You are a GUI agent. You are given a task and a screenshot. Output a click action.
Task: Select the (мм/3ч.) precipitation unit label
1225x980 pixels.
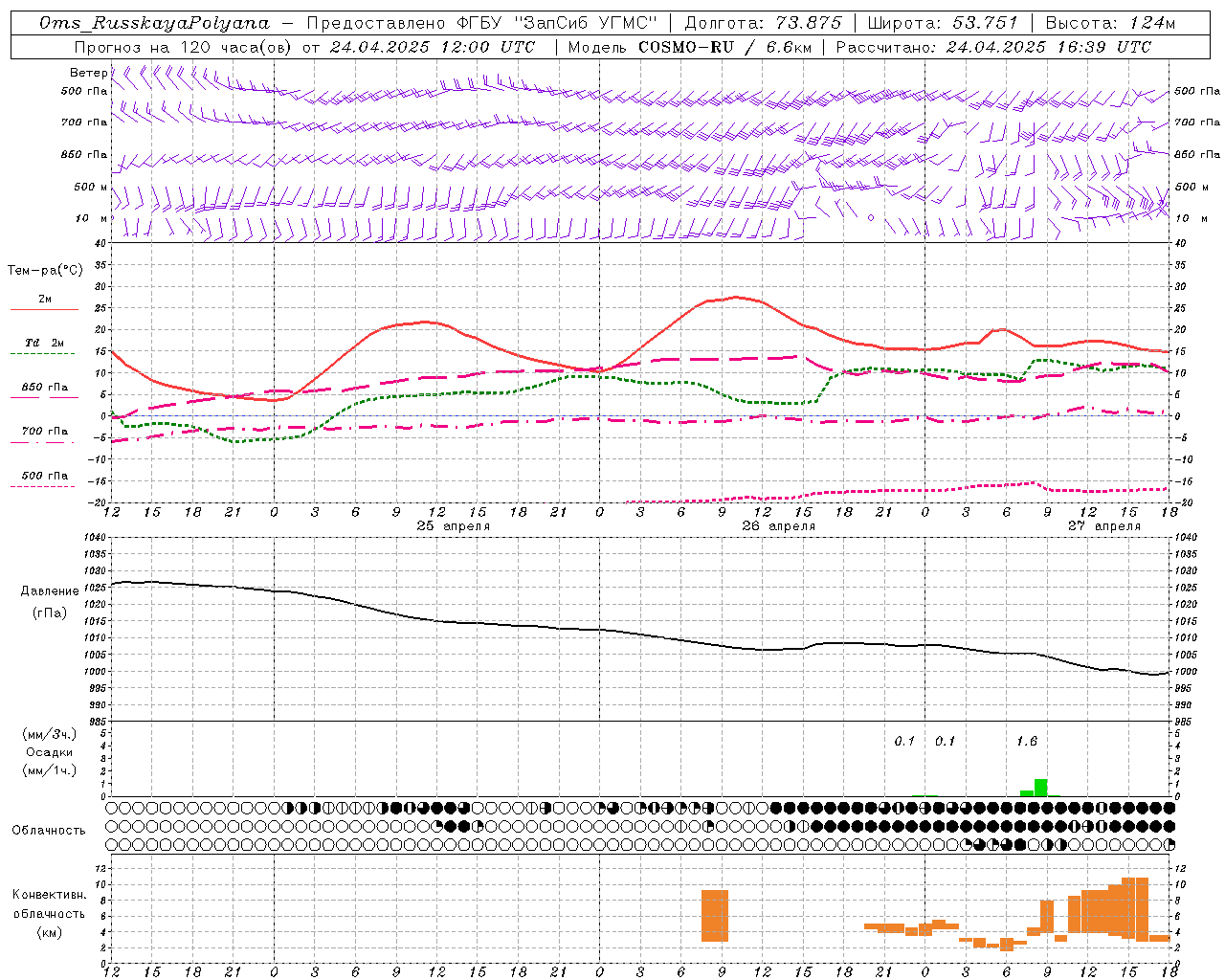pyautogui.click(x=50, y=734)
